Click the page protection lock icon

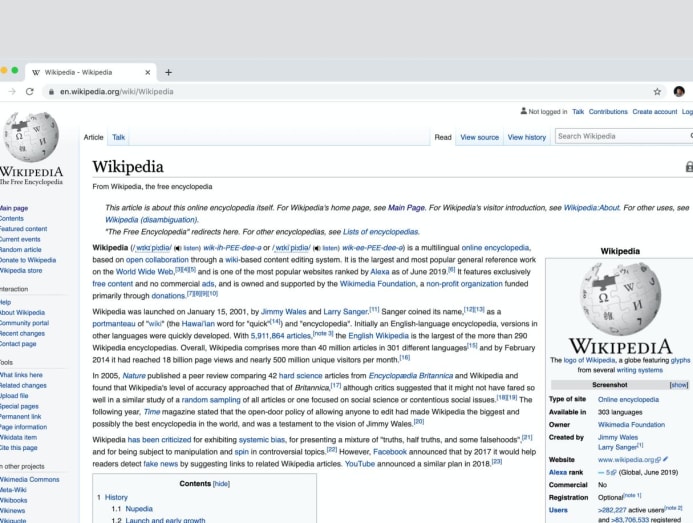click(x=689, y=167)
